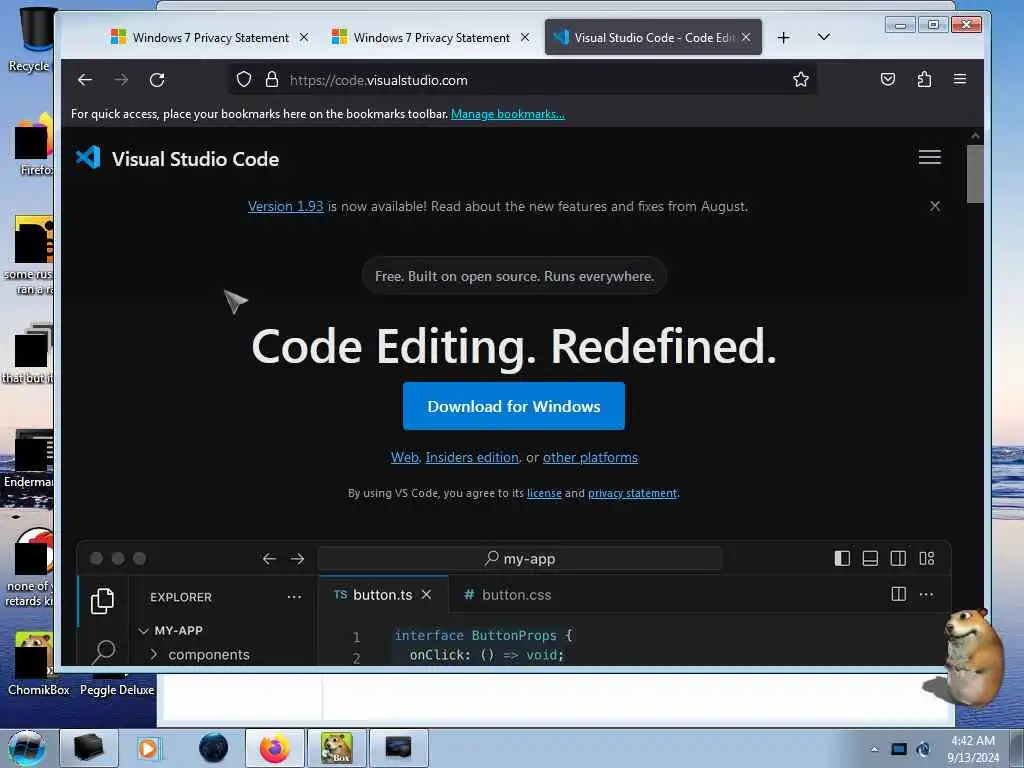1024x768 pixels.
Task: Open the Manage bookmarks link
Action: (x=507, y=114)
